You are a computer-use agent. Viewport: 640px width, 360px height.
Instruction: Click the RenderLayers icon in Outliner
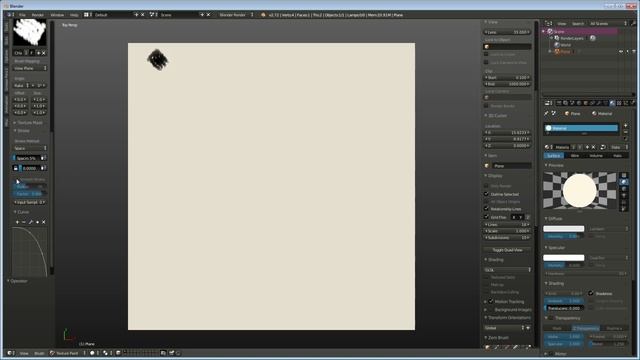pyautogui.click(x=557, y=38)
